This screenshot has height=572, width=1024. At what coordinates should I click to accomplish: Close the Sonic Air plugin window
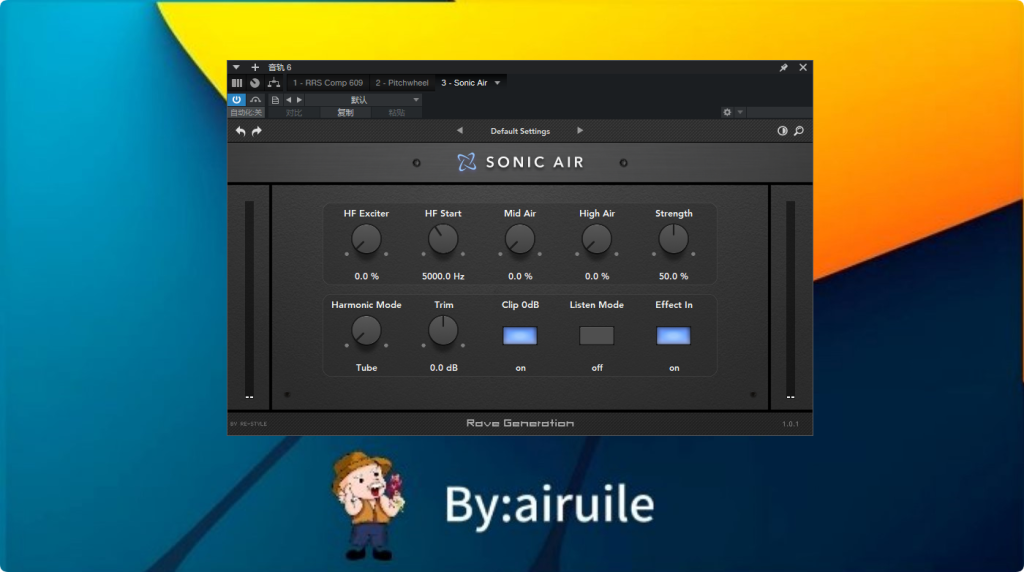click(803, 67)
